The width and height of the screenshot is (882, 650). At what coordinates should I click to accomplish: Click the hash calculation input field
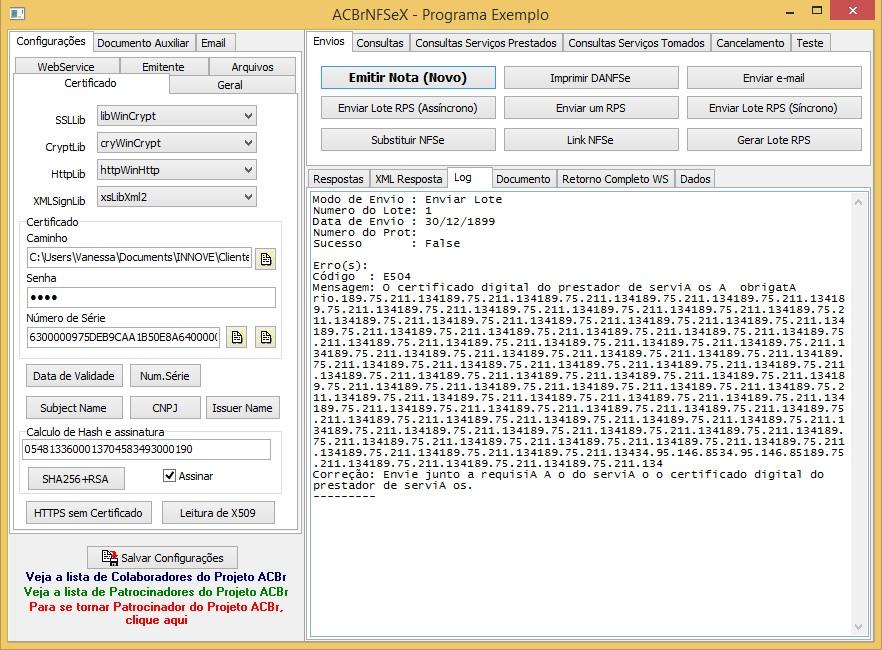point(146,449)
